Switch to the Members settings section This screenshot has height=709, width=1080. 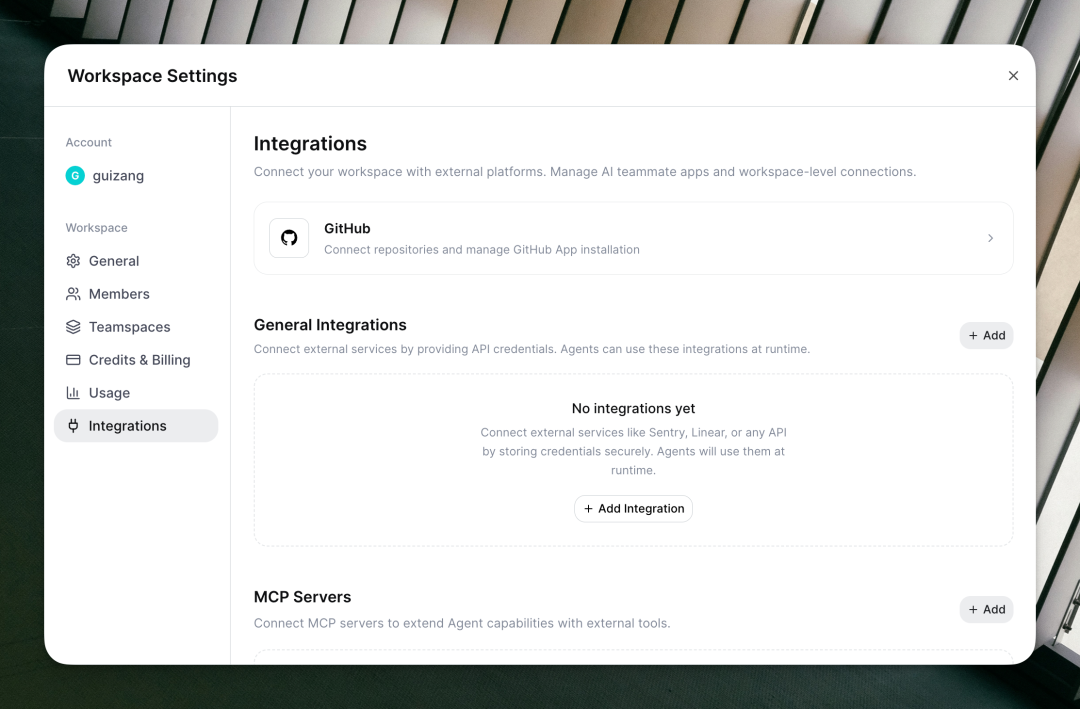[x=118, y=294]
